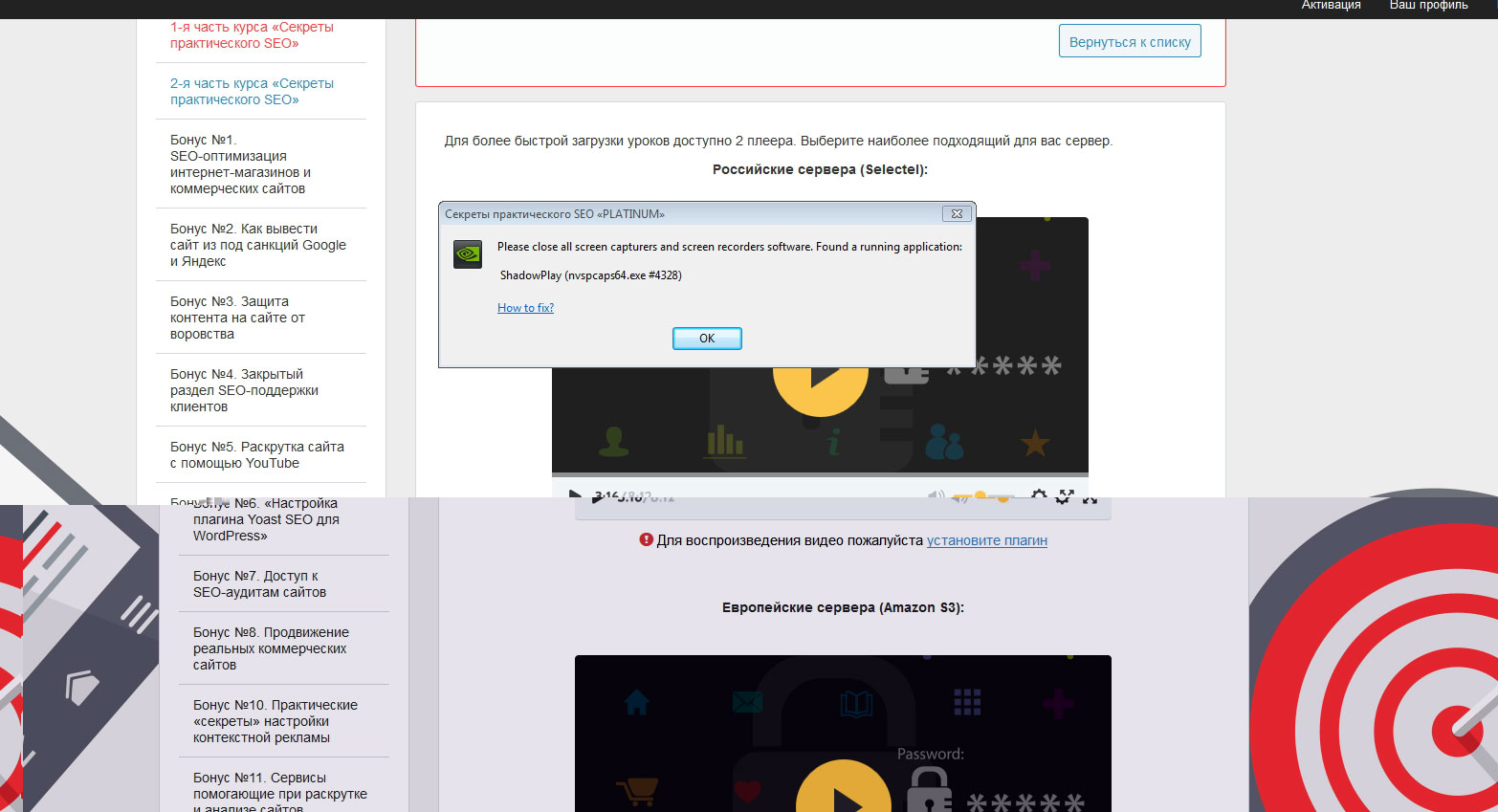The image size is (1498, 812).
Task: Open "Ваш профиль" in the top bar
Action: (1428, 6)
